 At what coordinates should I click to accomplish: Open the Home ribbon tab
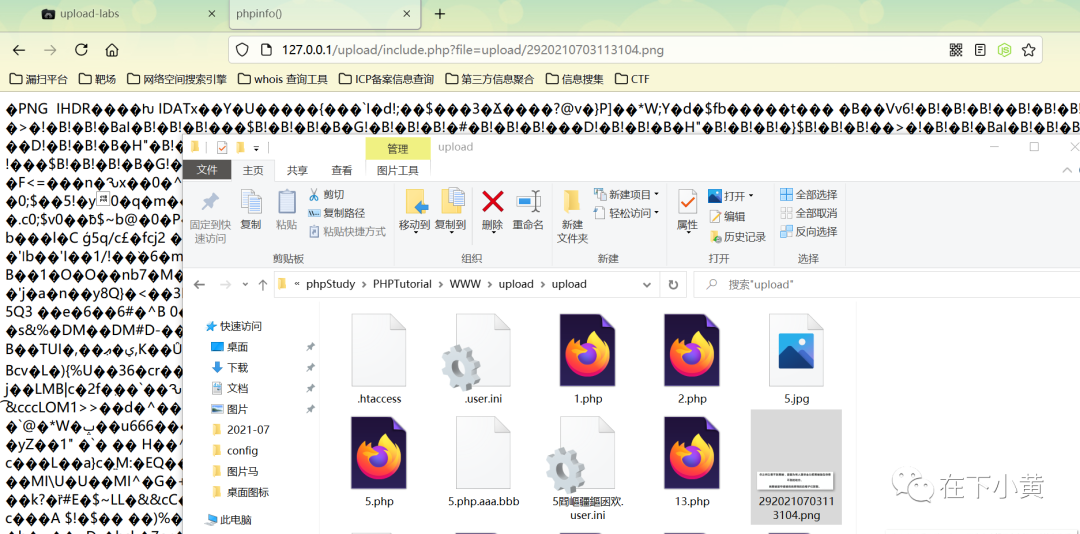coord(253,170)
